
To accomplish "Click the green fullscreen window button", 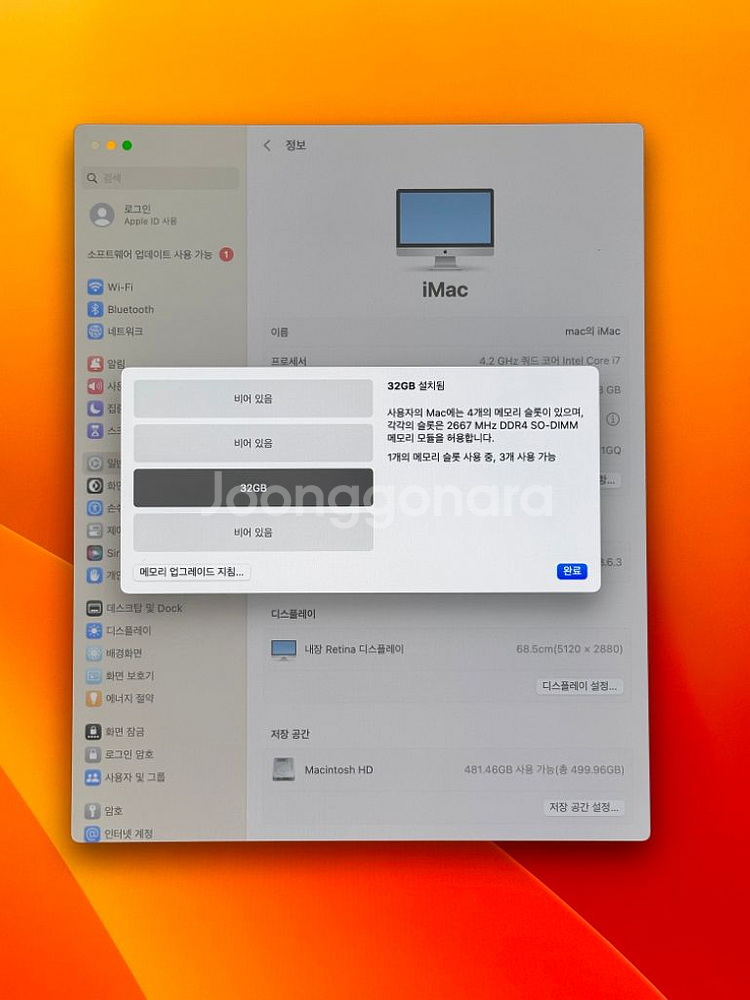I will coord(127,145).
